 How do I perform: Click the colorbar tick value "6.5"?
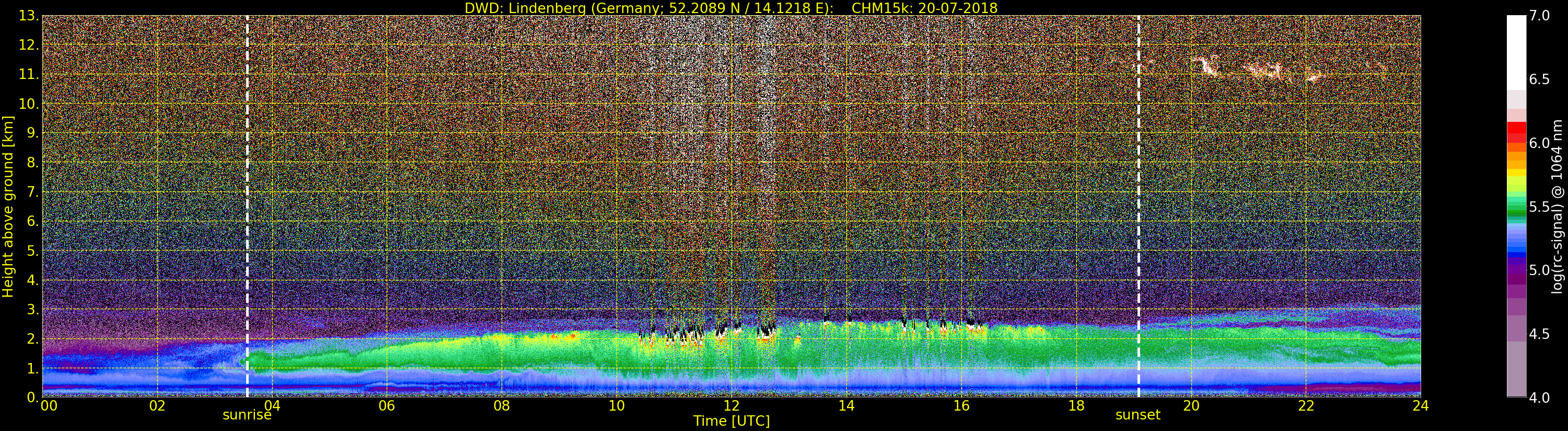tap(1539, 80)
